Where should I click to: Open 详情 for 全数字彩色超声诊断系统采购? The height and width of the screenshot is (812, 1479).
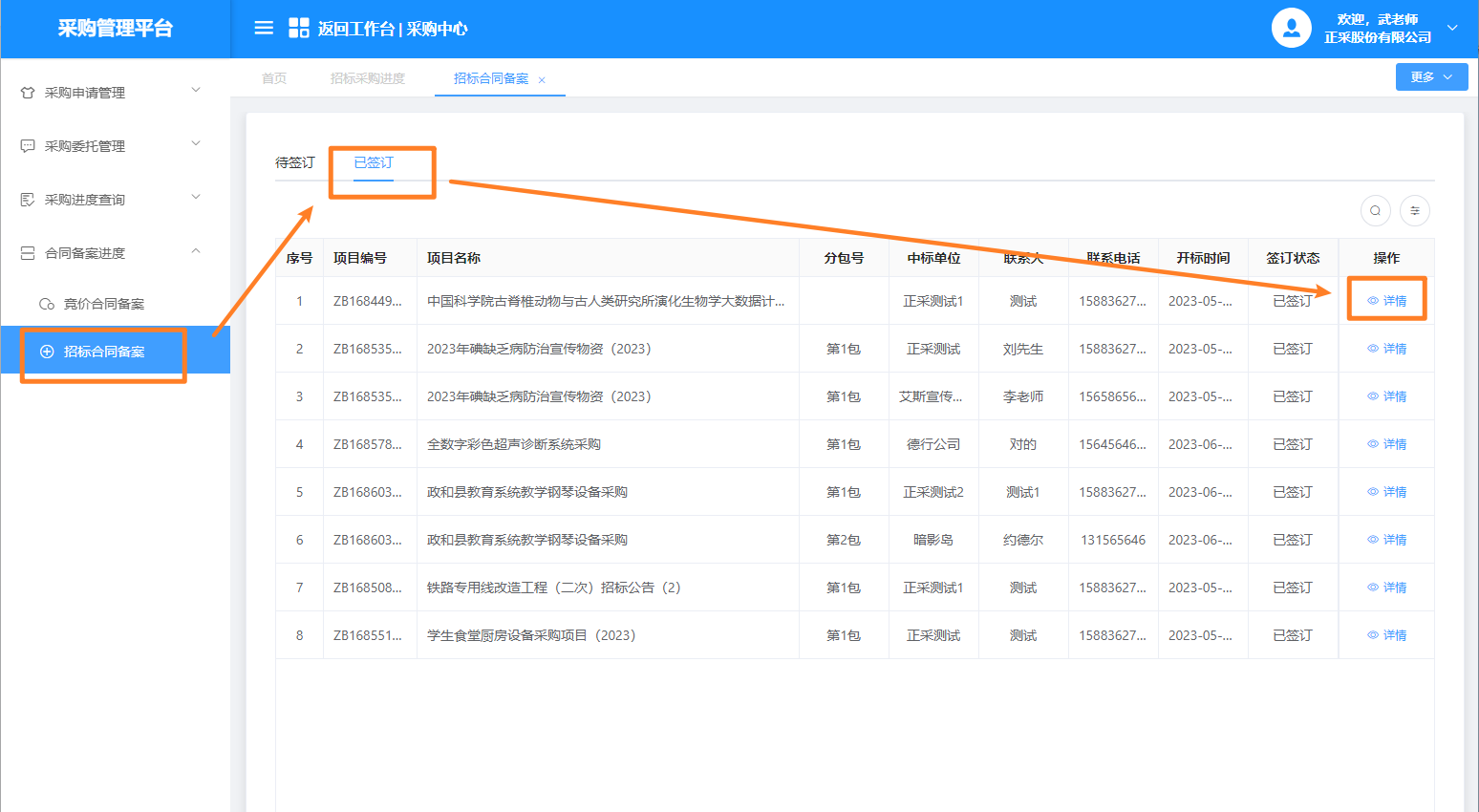pyautogui.click(x=1387, y=444)
